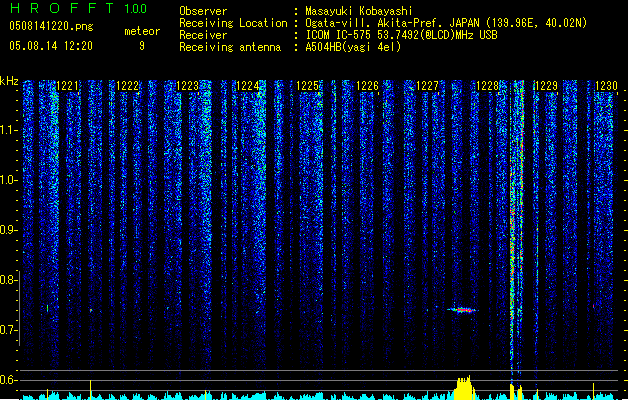
Task: Click the 1221 time marker
Action: [67, 86]
